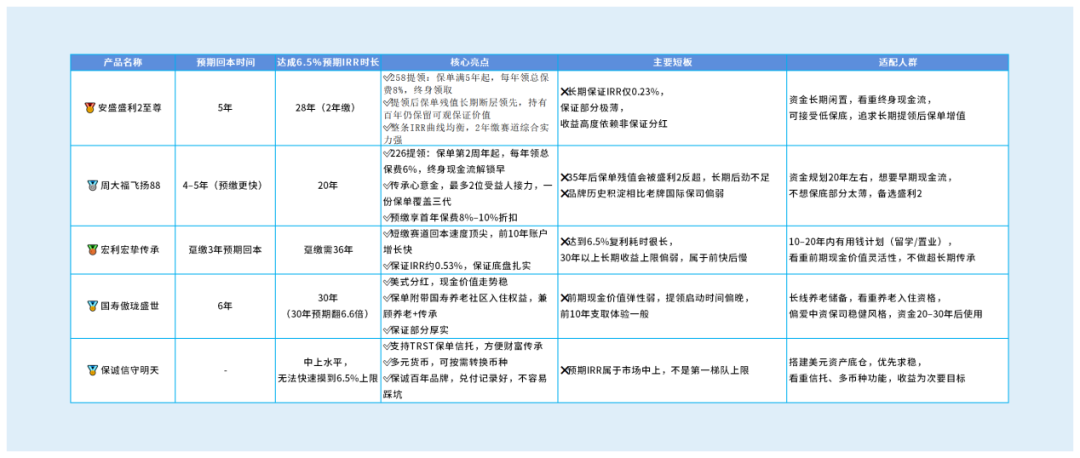Click the check mark before 美式分红
Screen dimensions: 1080x458
click(386, 282)
